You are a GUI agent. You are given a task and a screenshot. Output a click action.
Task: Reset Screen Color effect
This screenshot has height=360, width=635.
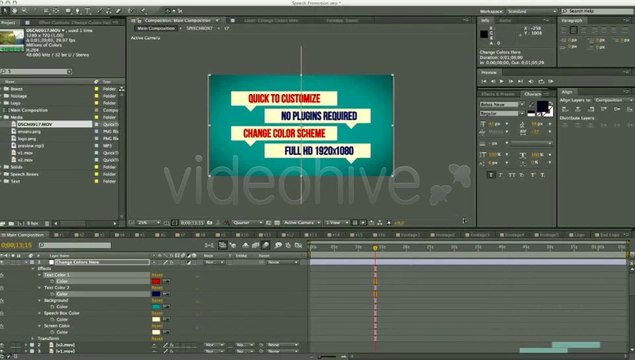(157, 326)
